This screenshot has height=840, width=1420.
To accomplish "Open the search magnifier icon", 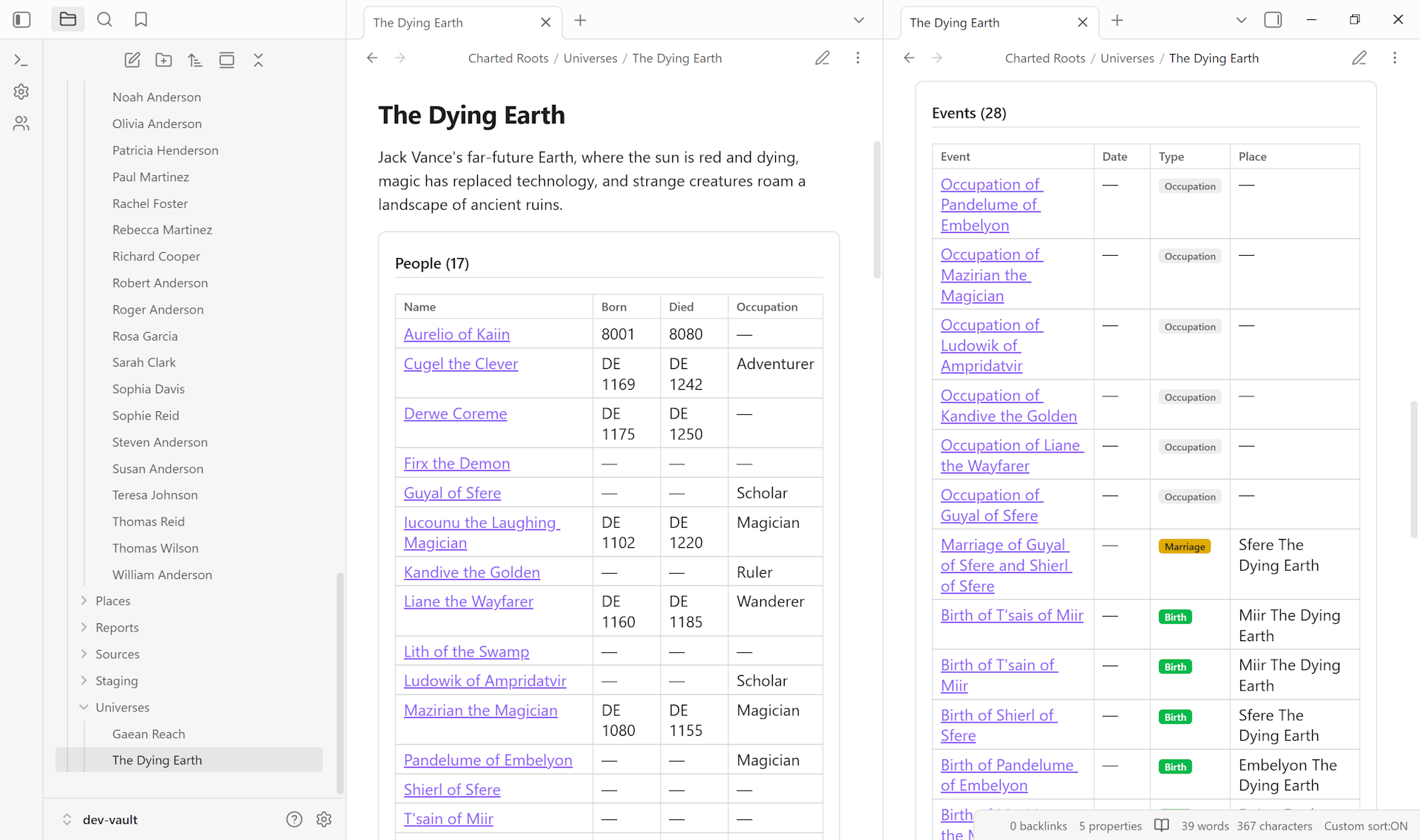I will 104,20.
